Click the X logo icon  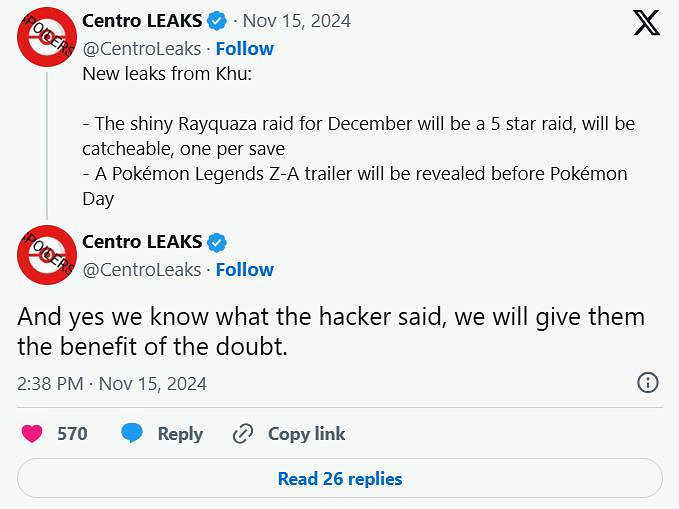pos(647,23)
